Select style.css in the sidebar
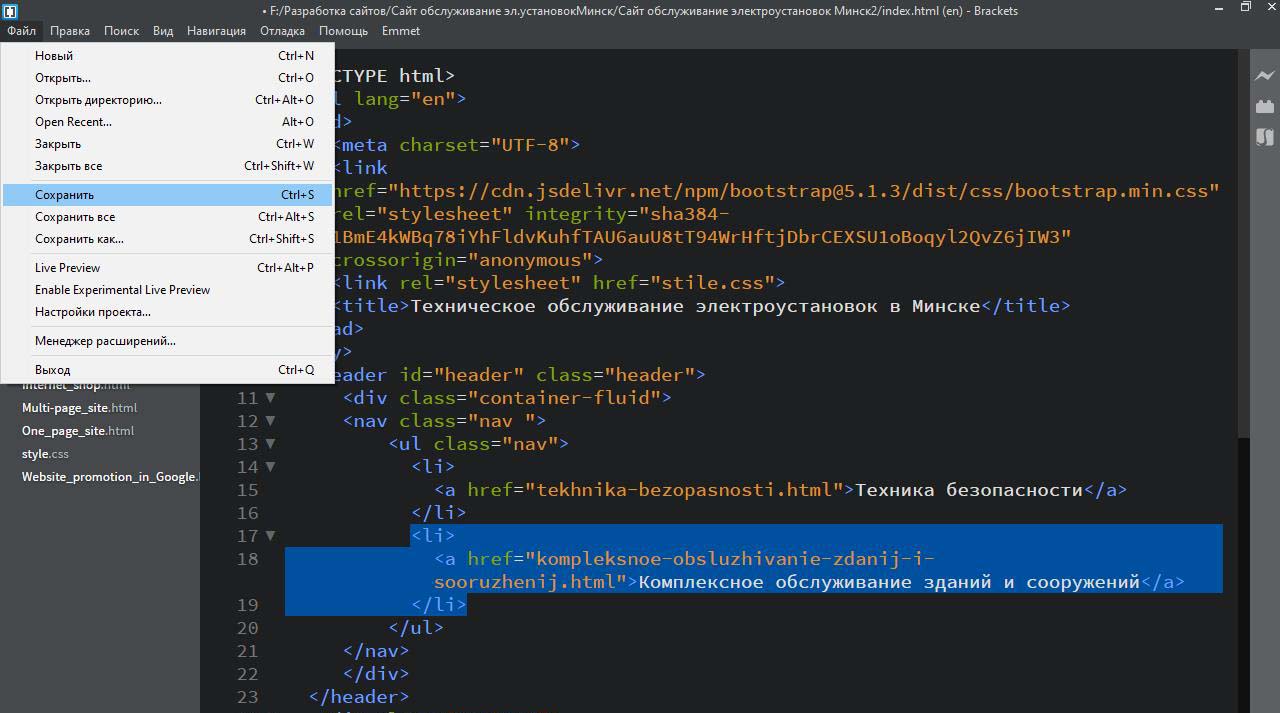 tap(45, 454)
